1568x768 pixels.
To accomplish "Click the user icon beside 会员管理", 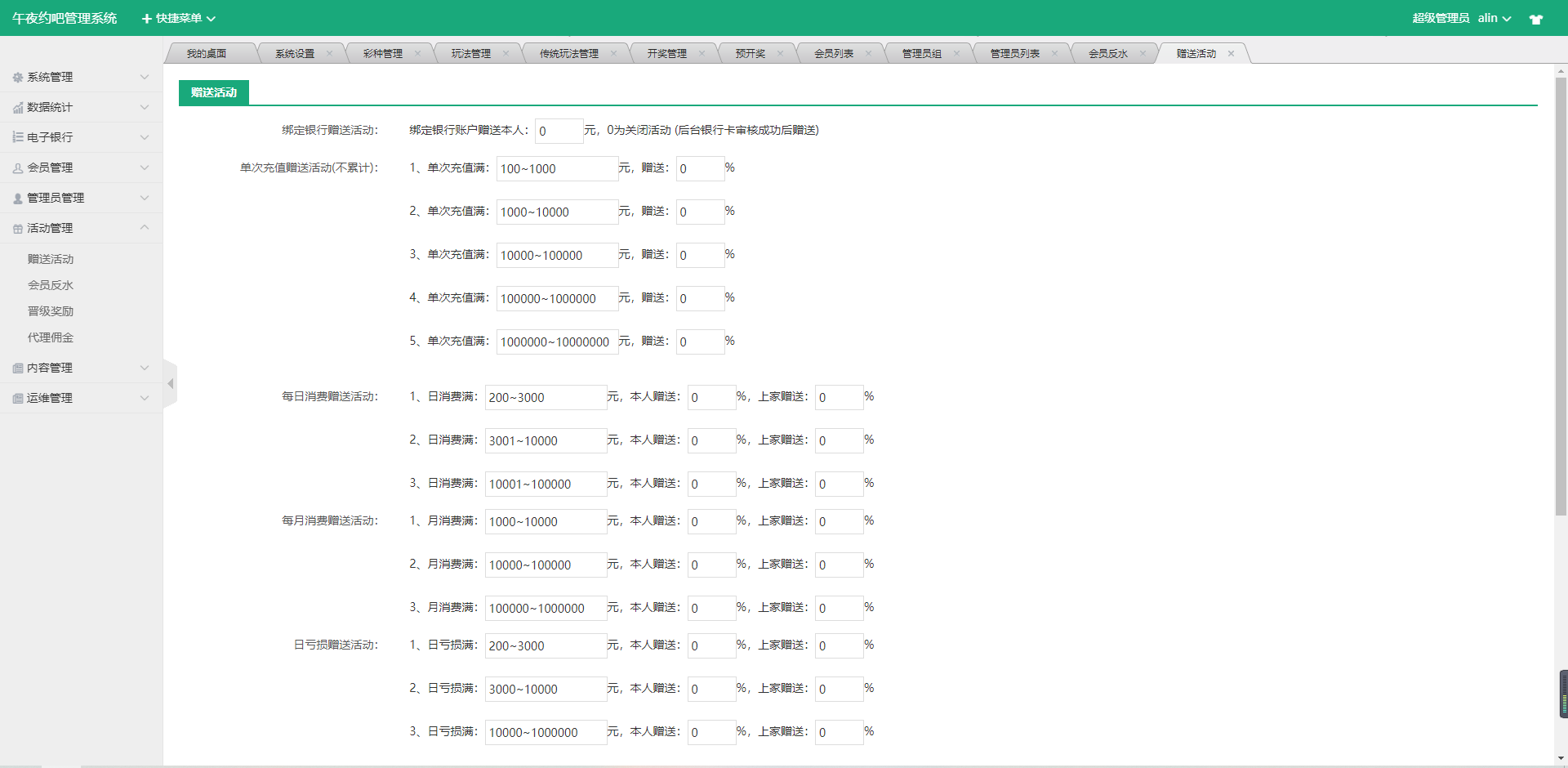I will [18, 168].
